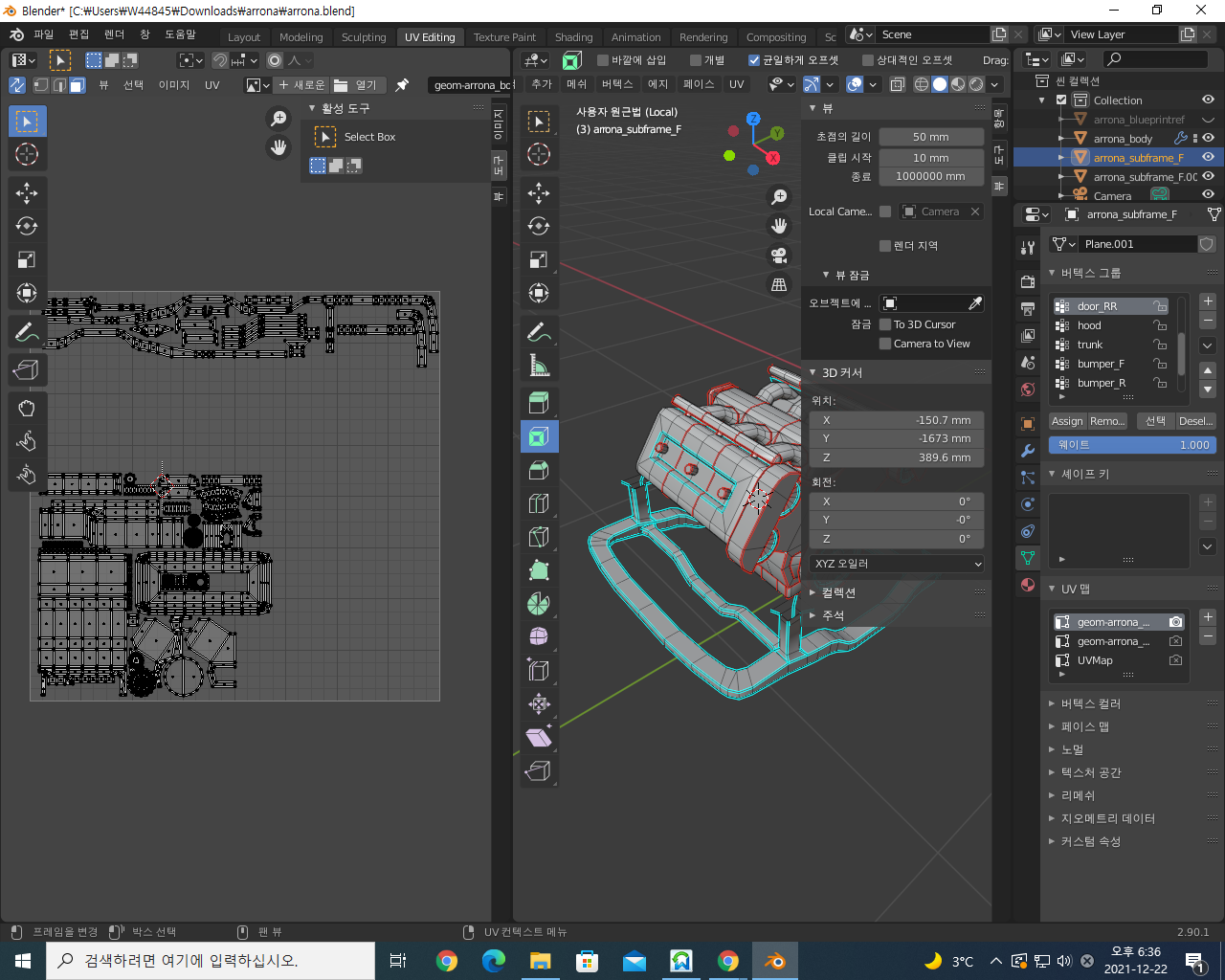Toggle camera view with the viewport camera gizmo
This screenshot has width=1225, height=980.
click(779, 256)
